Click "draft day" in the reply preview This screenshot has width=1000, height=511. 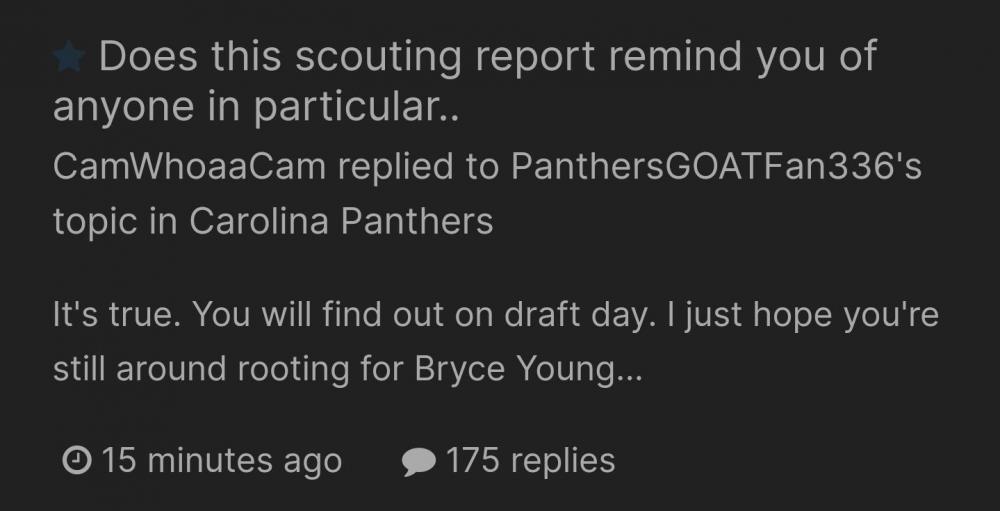coord(566,316)
